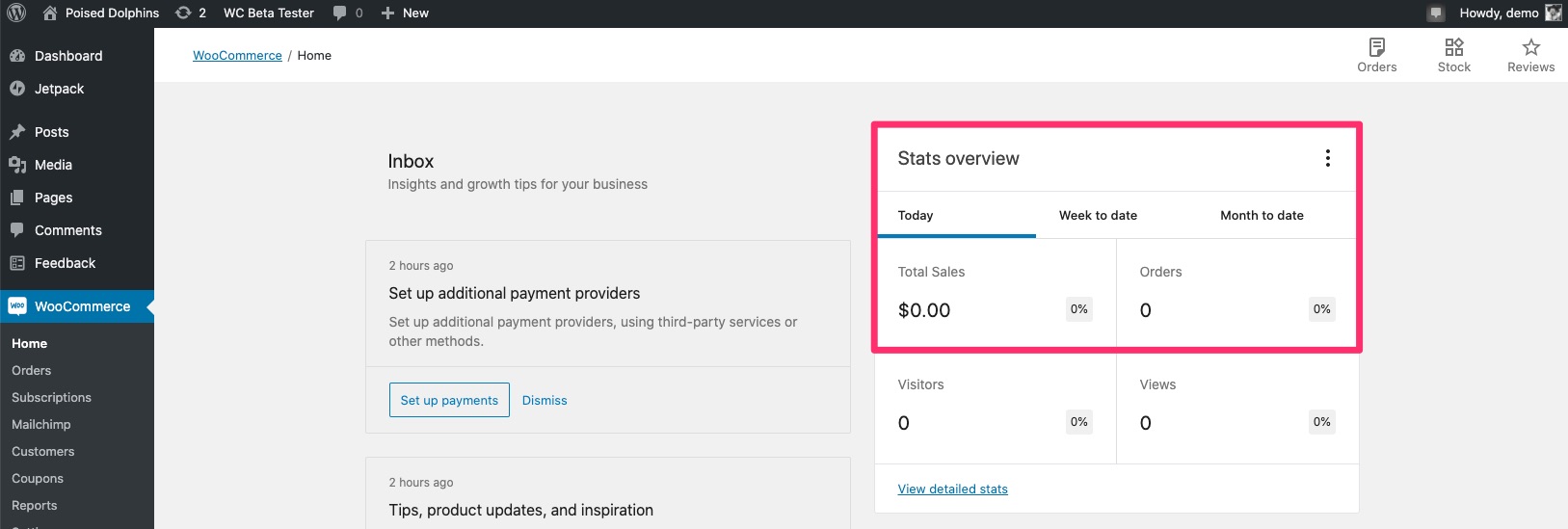
Task: Click the Feedback sidebar icon
Action: (17, 263)
